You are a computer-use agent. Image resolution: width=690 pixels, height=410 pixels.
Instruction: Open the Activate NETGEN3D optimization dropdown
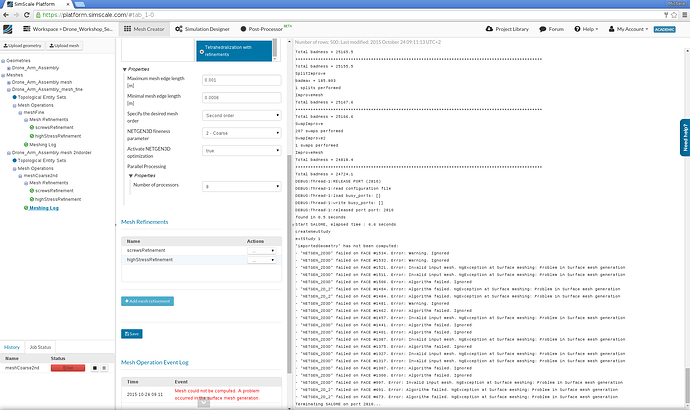(242, 150)
